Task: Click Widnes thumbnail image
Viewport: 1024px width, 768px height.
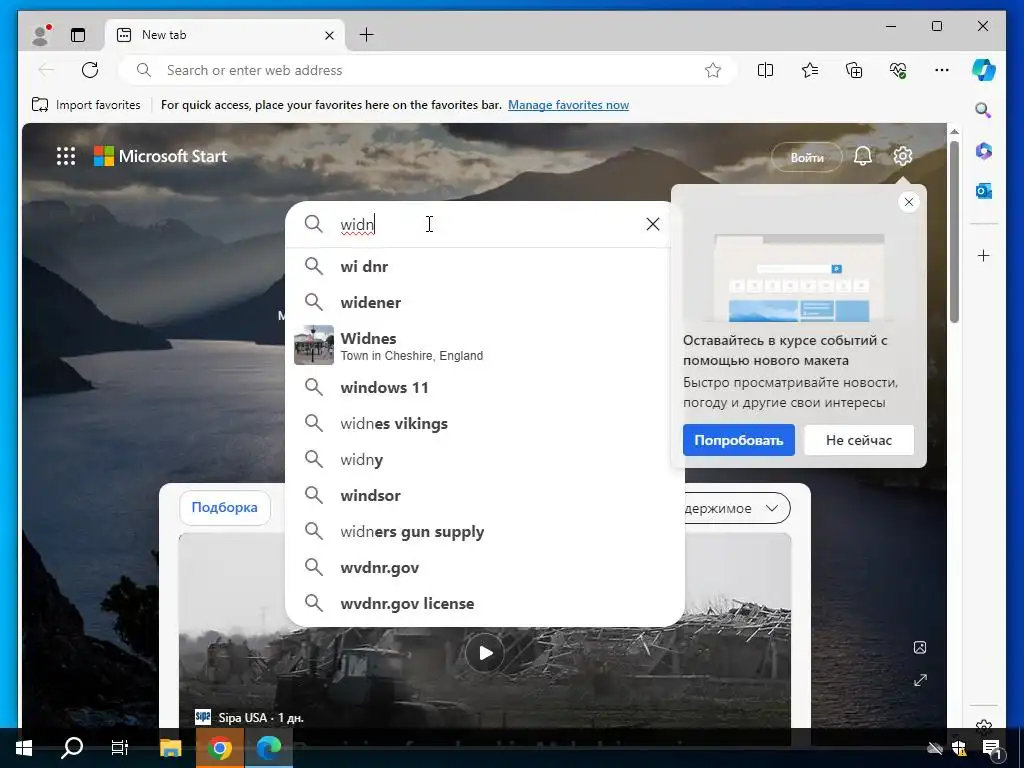Action: pos(314,345)
